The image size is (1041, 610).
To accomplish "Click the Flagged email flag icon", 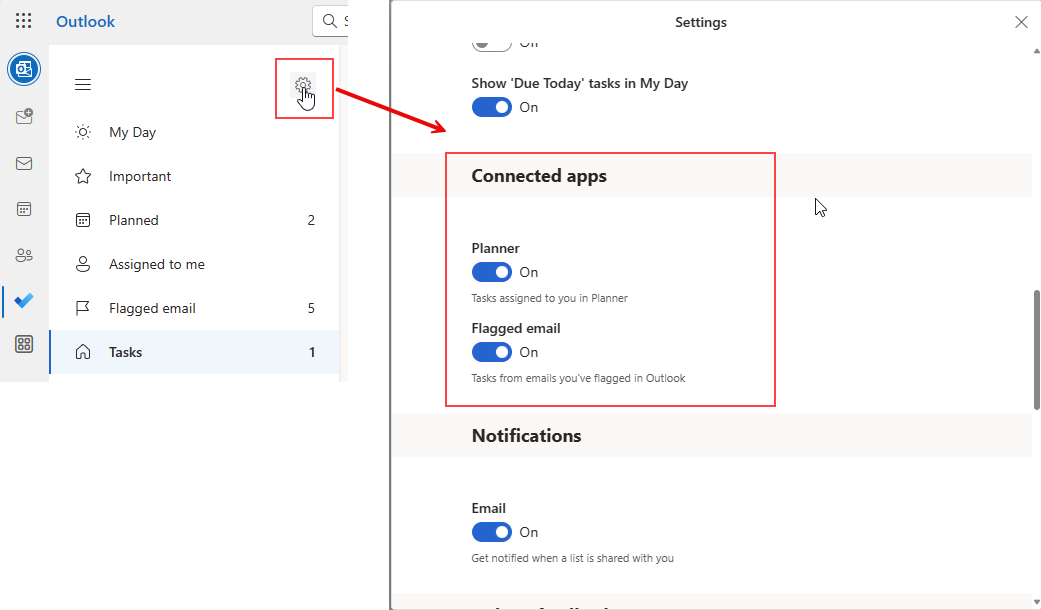I will (x=82, y=307).
